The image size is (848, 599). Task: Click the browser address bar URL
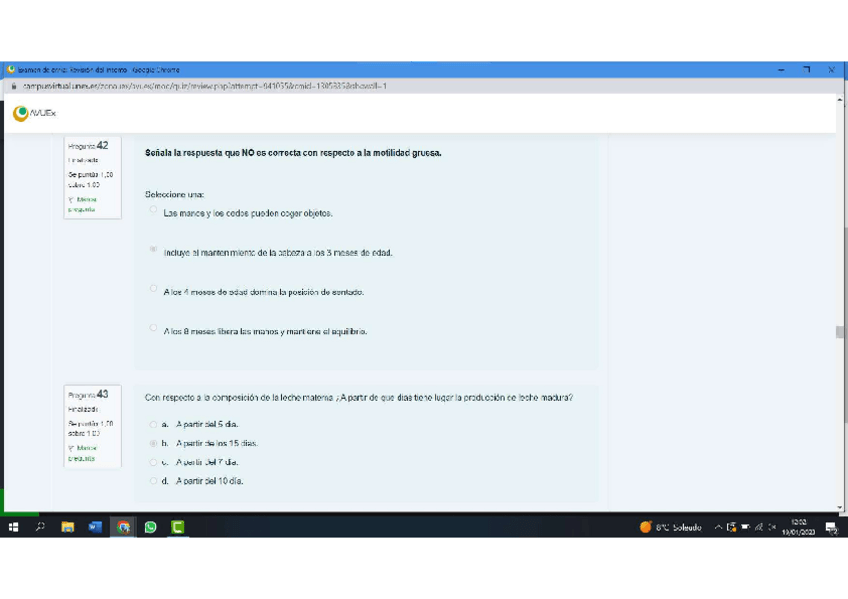(204, 86)
